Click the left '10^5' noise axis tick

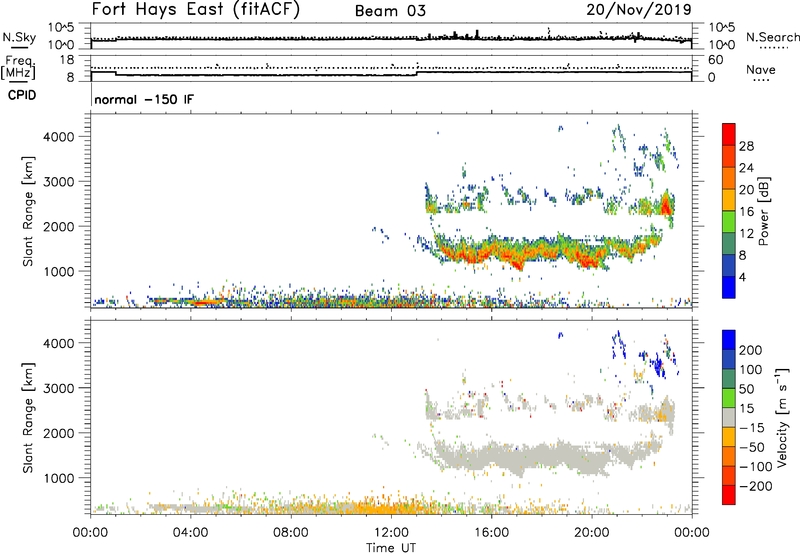[x=61, y=28]
